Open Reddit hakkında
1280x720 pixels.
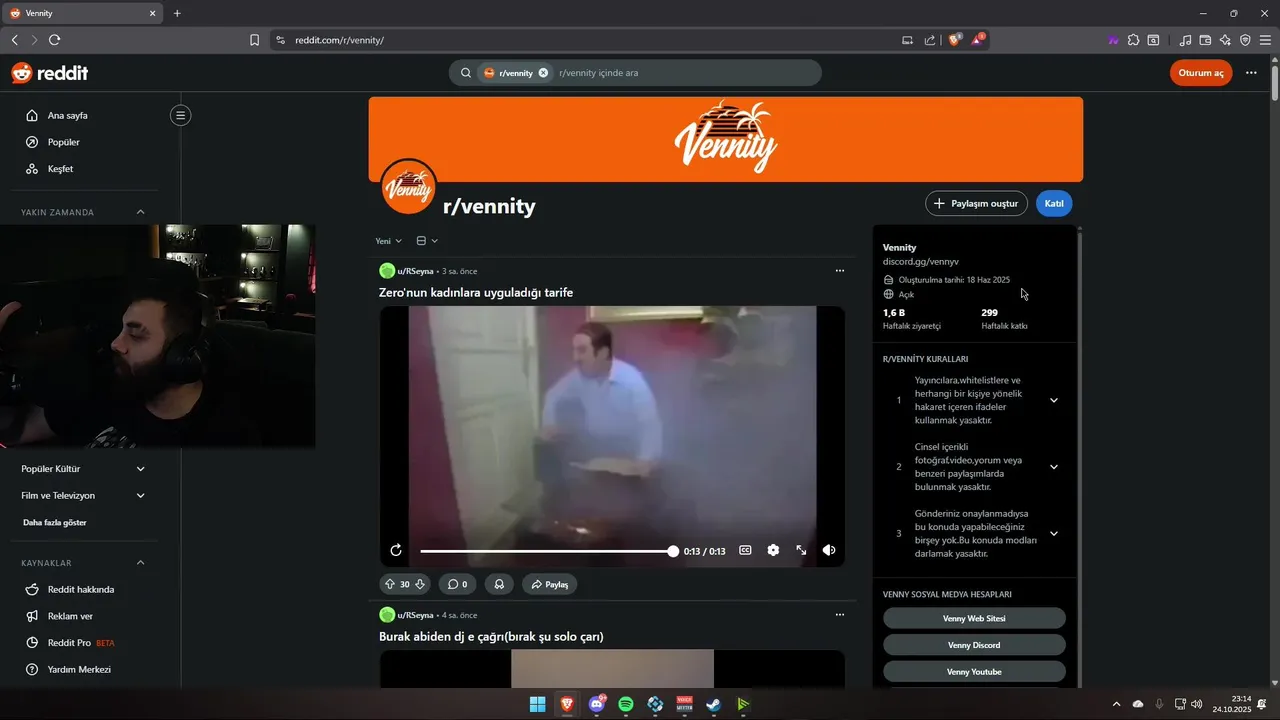[x=81, y=590]
